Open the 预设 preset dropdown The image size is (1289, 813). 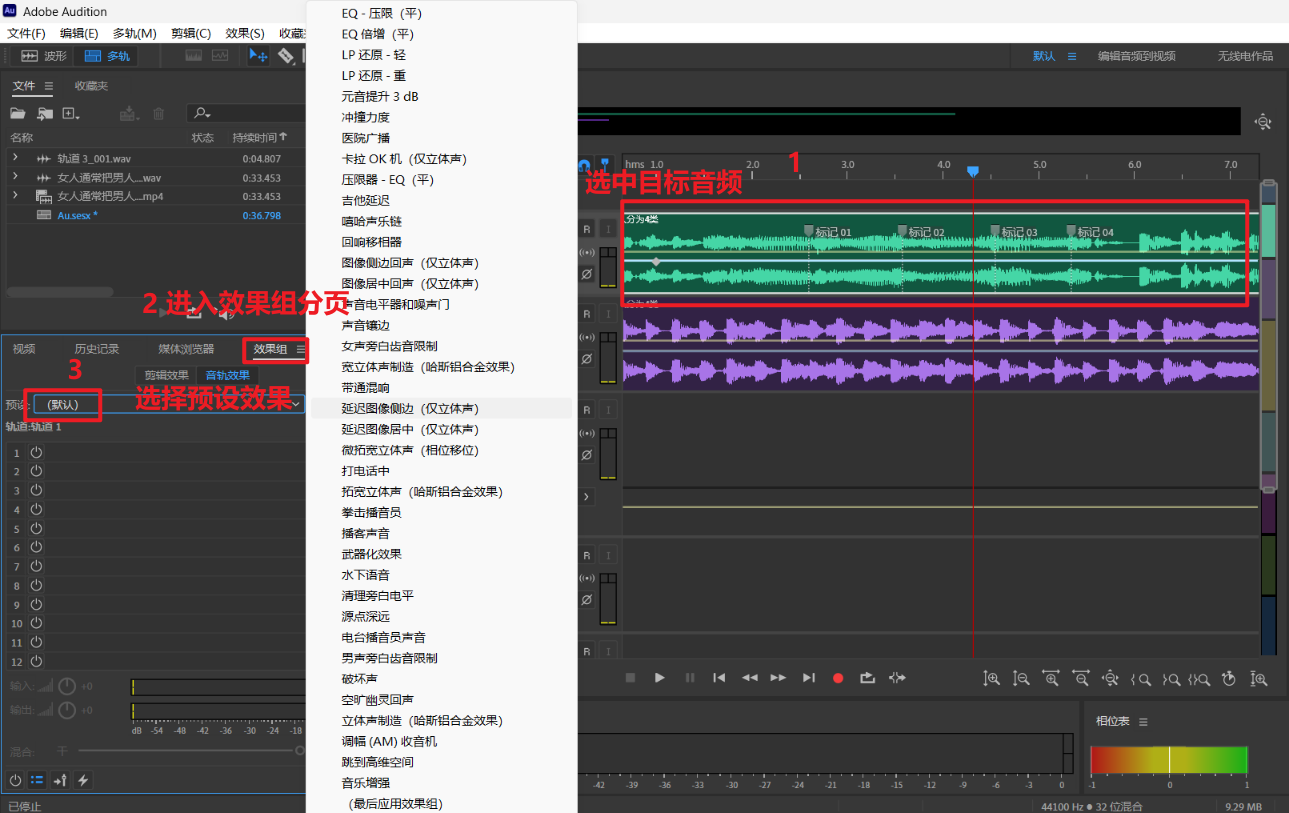(168, 404)
